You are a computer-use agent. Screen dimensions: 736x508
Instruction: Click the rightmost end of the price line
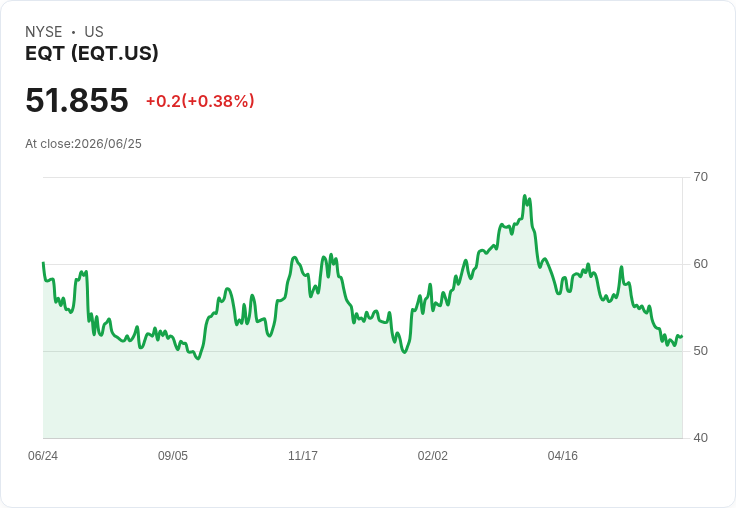[x=682, y=336]
